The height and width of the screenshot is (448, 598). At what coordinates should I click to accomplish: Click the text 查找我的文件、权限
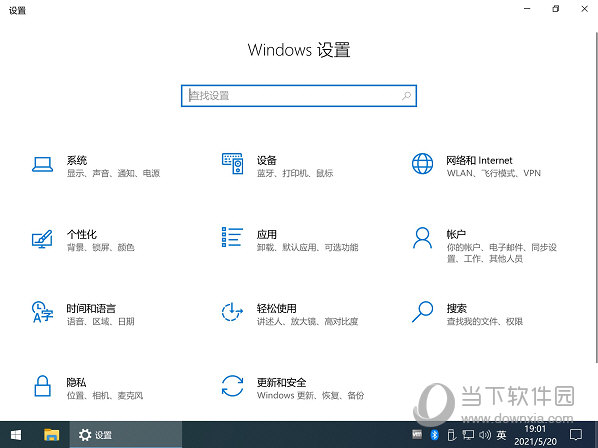pos(485,321)
